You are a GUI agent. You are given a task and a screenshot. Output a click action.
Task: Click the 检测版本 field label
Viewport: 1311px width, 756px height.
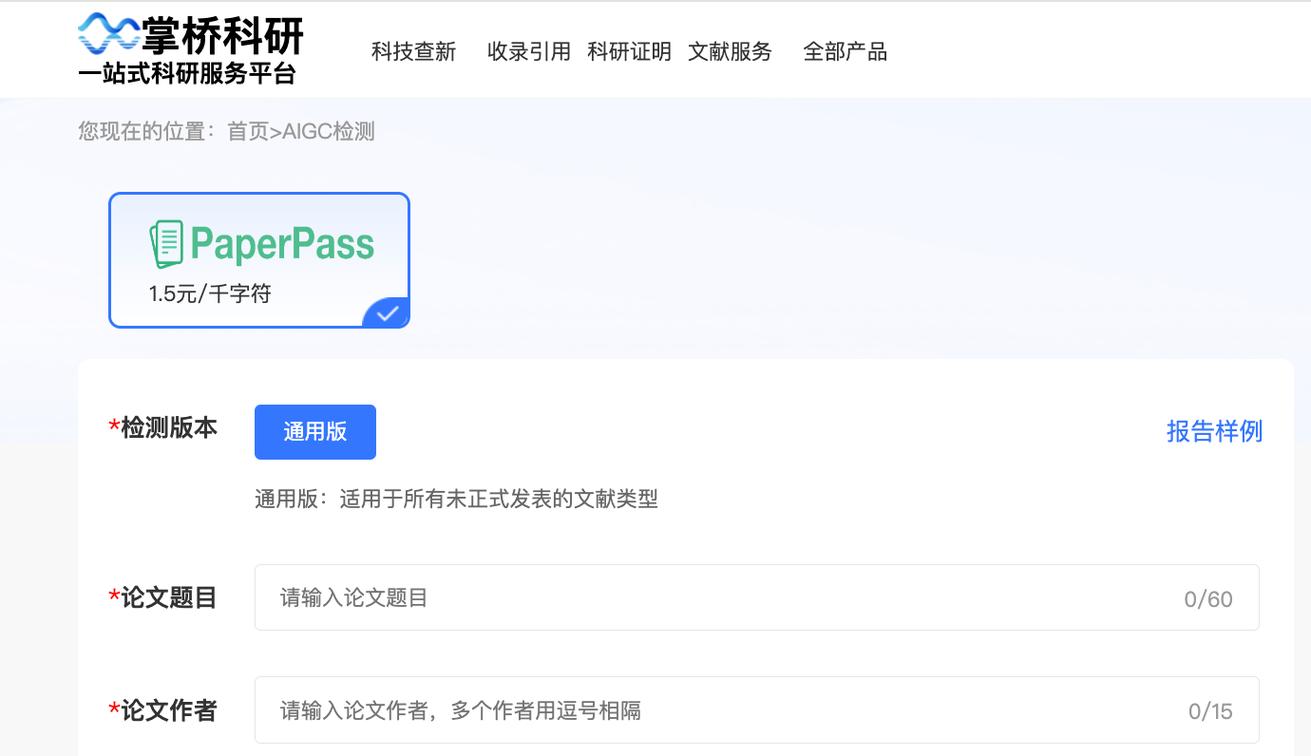click(163, 428)
